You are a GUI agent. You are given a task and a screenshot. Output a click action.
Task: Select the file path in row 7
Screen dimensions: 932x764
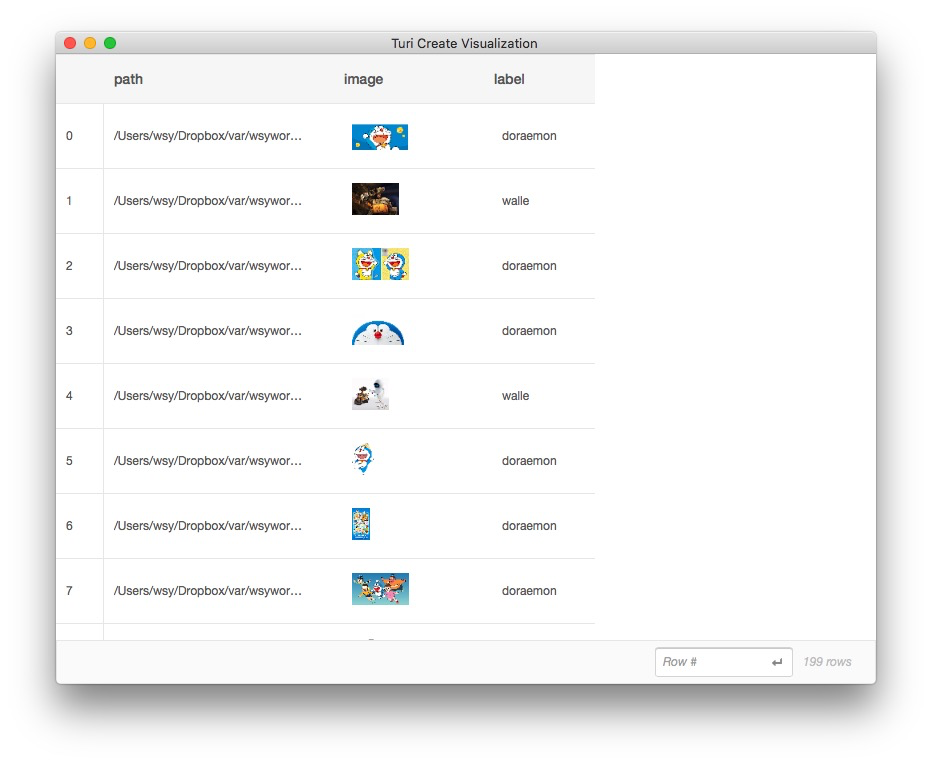(208, 591)
